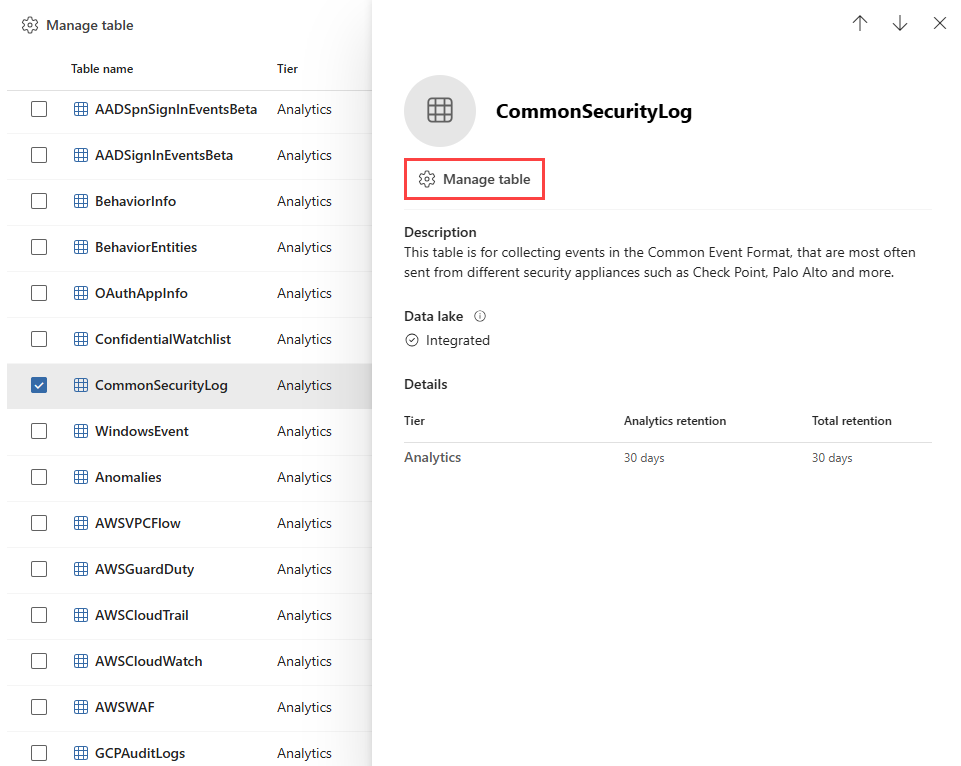
Task: Select the AWSCloudTrail table name
Action: tap(142, 615)
